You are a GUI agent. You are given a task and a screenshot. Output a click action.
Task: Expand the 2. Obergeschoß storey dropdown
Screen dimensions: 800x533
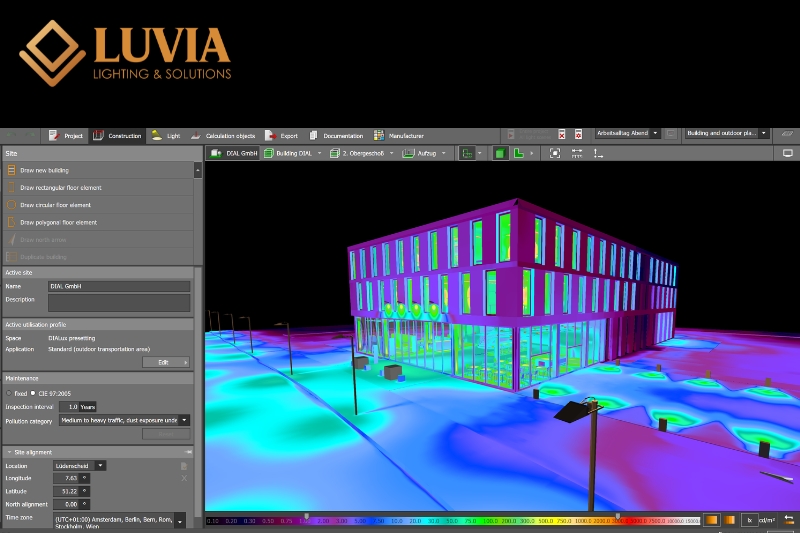click(x=392, y=153)
